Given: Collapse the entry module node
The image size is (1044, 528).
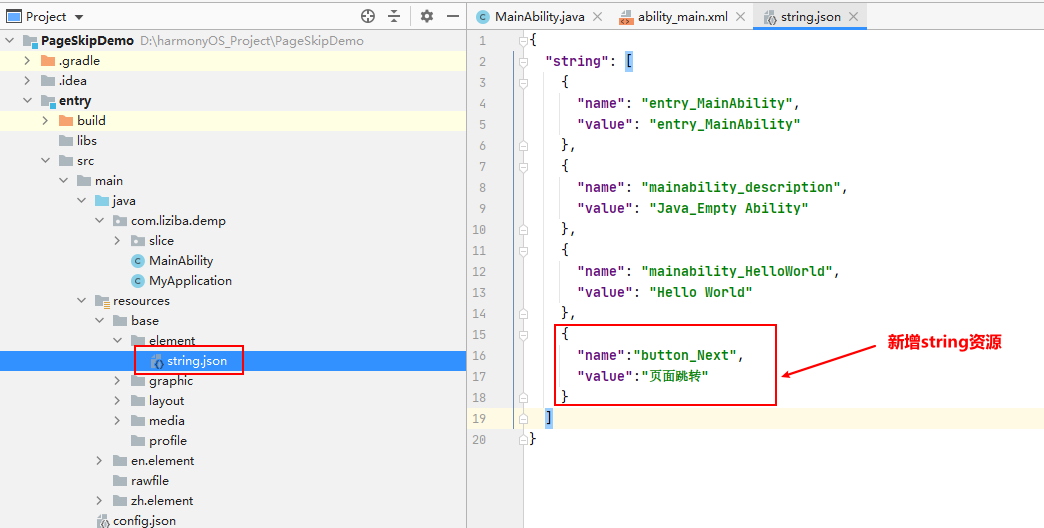Looking at the screenshot, I should point(27,101).
